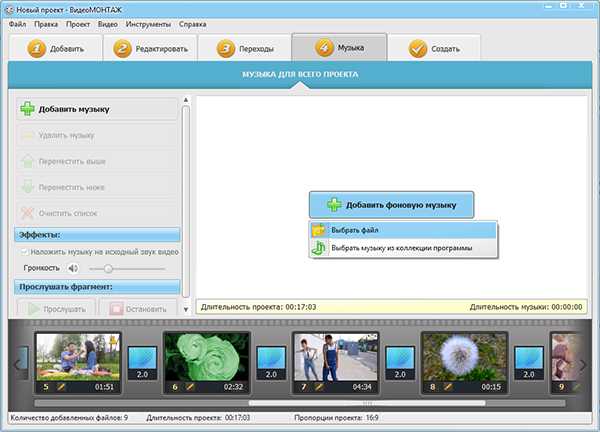This screenshot has width=600, height=432.
Task: Open the Инструменты menu
Action: (x=148, y=24)
